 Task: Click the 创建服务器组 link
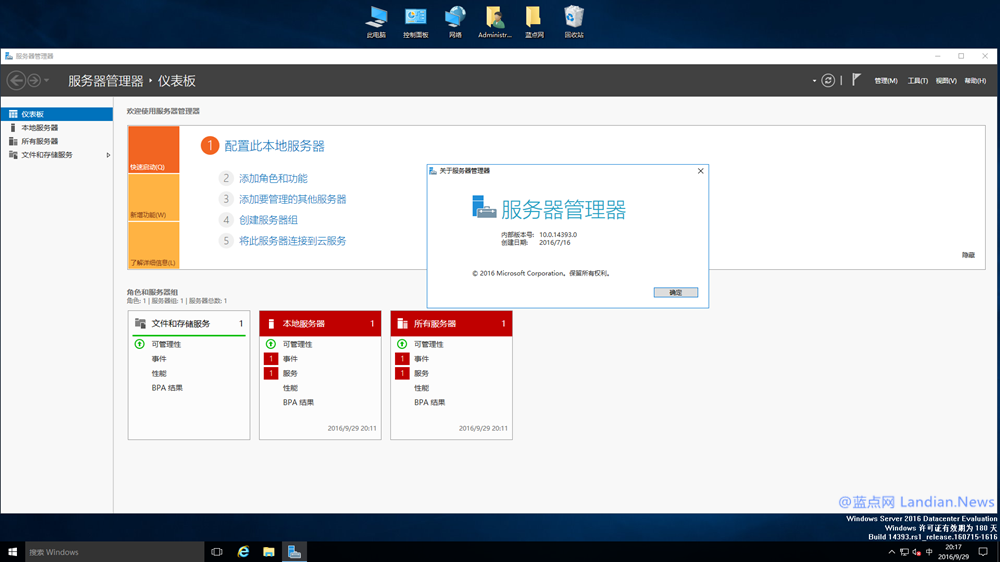pyautogui.click(x=268, y=220)
